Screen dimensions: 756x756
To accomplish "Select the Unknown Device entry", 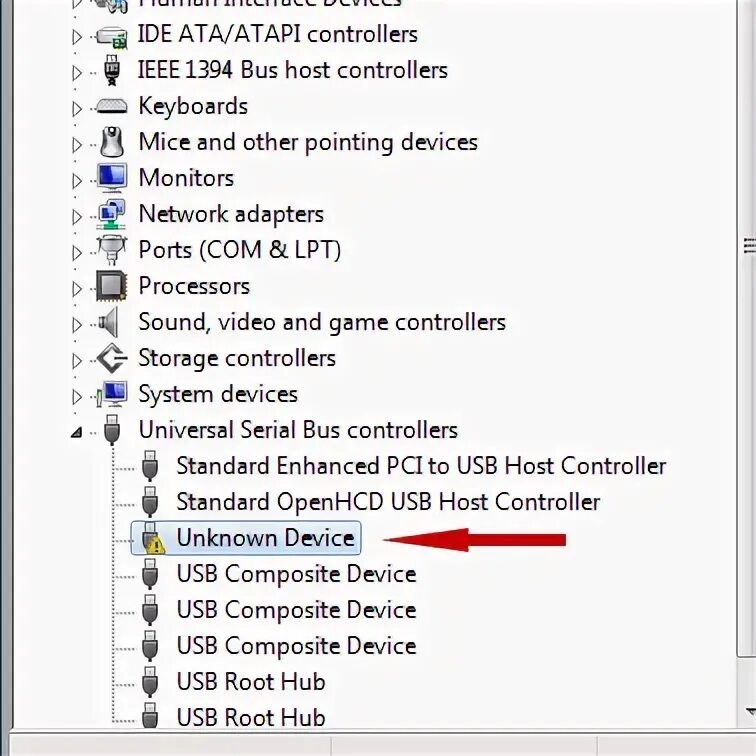I will tap(265, 538).
